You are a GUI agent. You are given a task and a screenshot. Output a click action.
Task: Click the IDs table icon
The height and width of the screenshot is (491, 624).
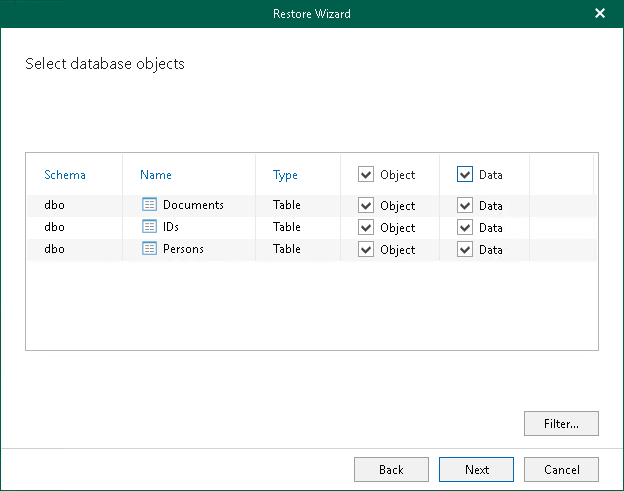pyautogui.click(x=150, y=227)
